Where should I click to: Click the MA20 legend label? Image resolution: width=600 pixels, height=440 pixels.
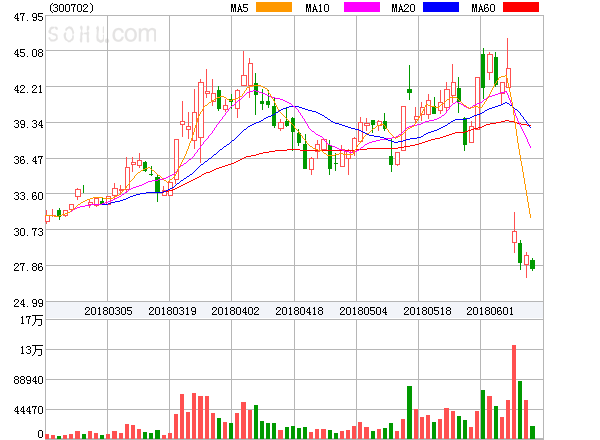[403, 8]
